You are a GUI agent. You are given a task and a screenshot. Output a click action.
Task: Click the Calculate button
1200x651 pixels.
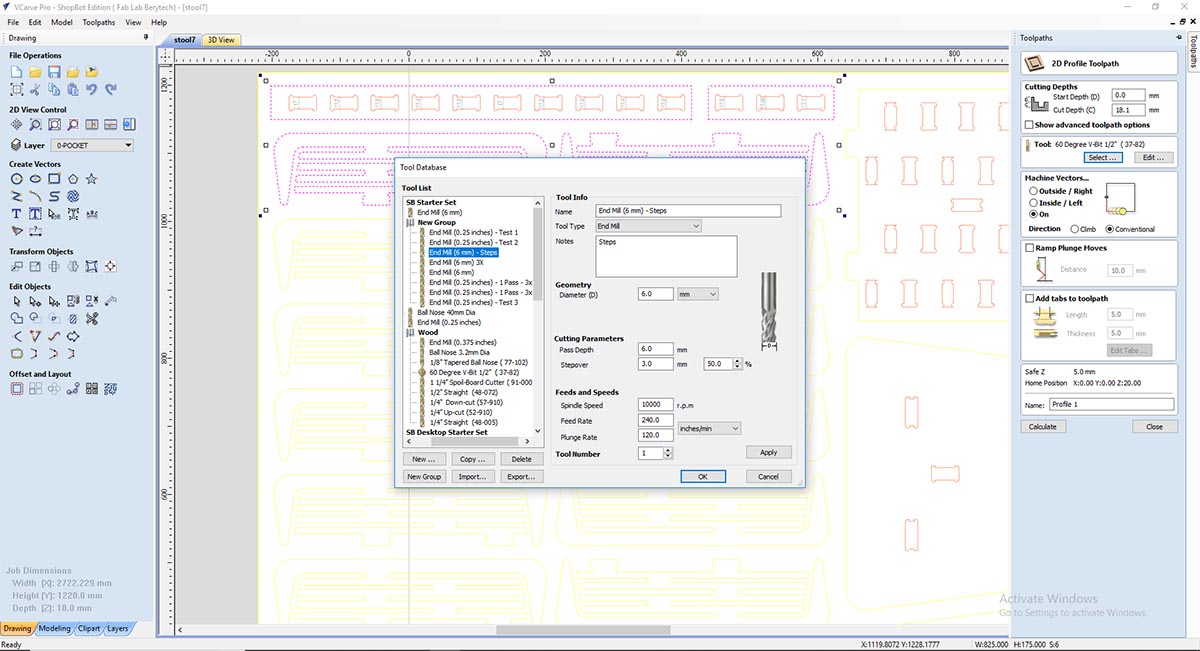click(x=1042, y=426)
